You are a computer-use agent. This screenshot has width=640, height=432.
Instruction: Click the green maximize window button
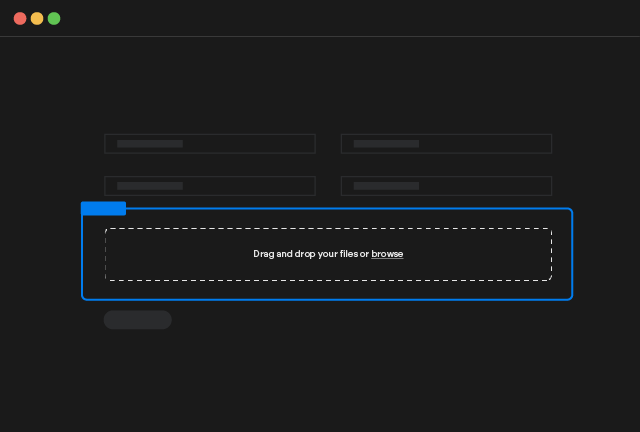click(x=54, y=18)
